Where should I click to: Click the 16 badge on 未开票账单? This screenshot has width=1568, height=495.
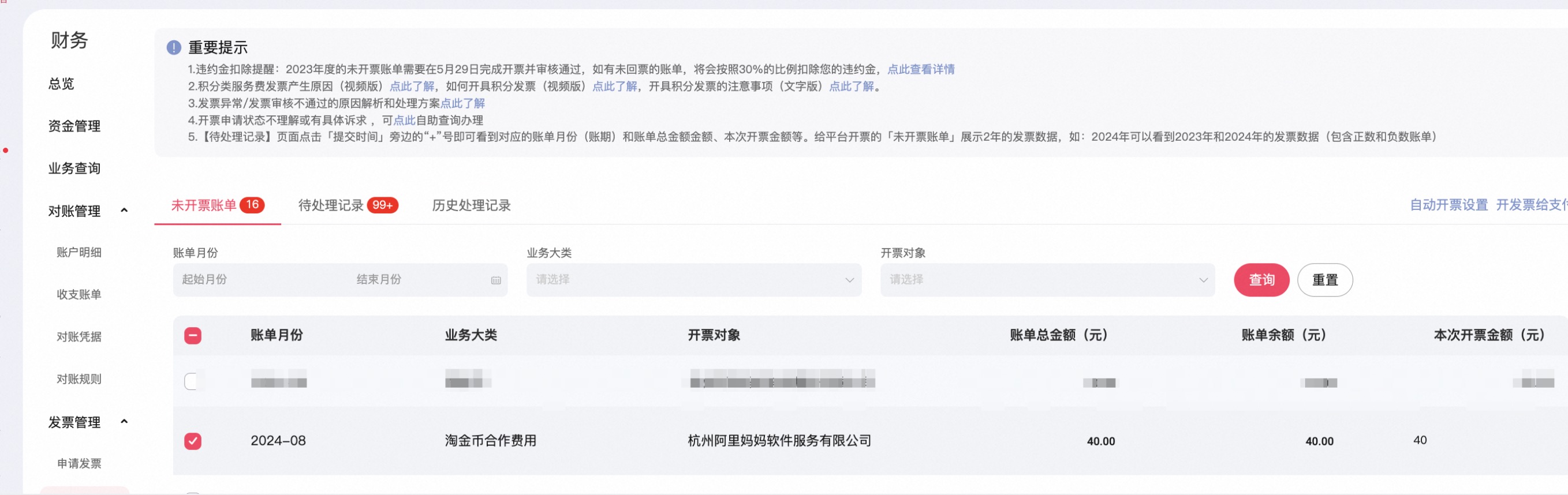click(x=252, y=205)
